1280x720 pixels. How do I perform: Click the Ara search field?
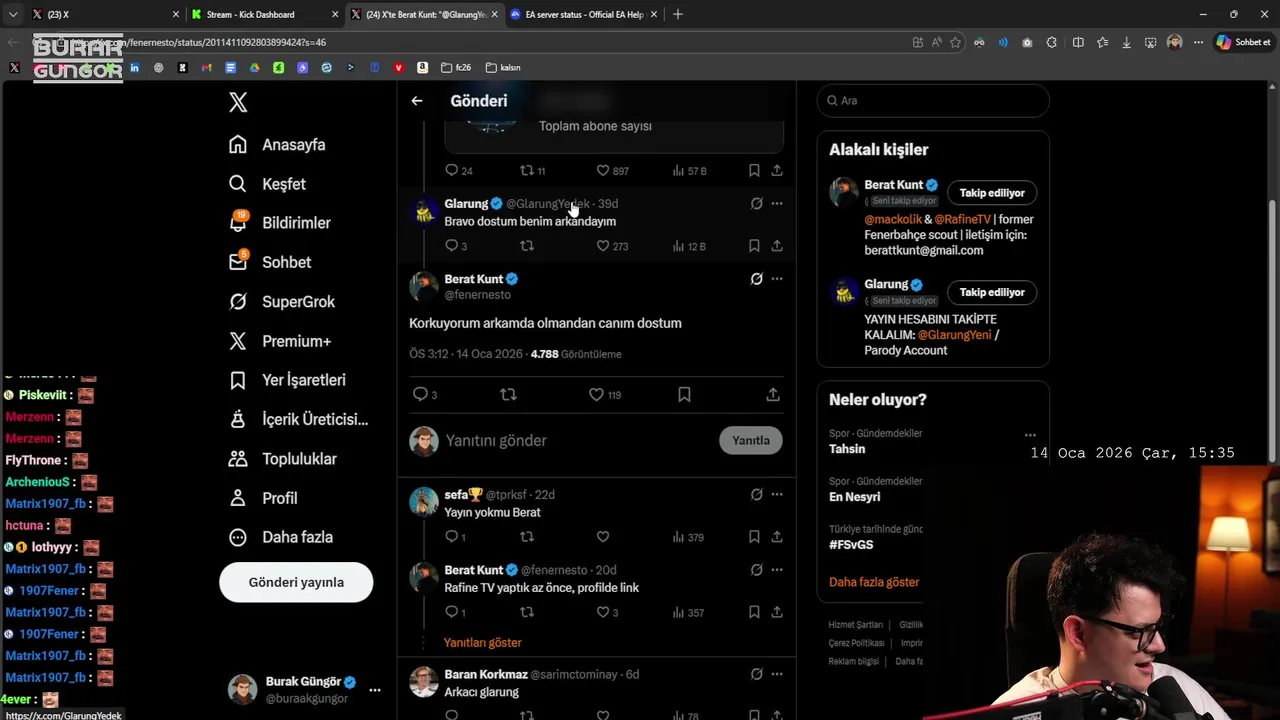point(933,101)
